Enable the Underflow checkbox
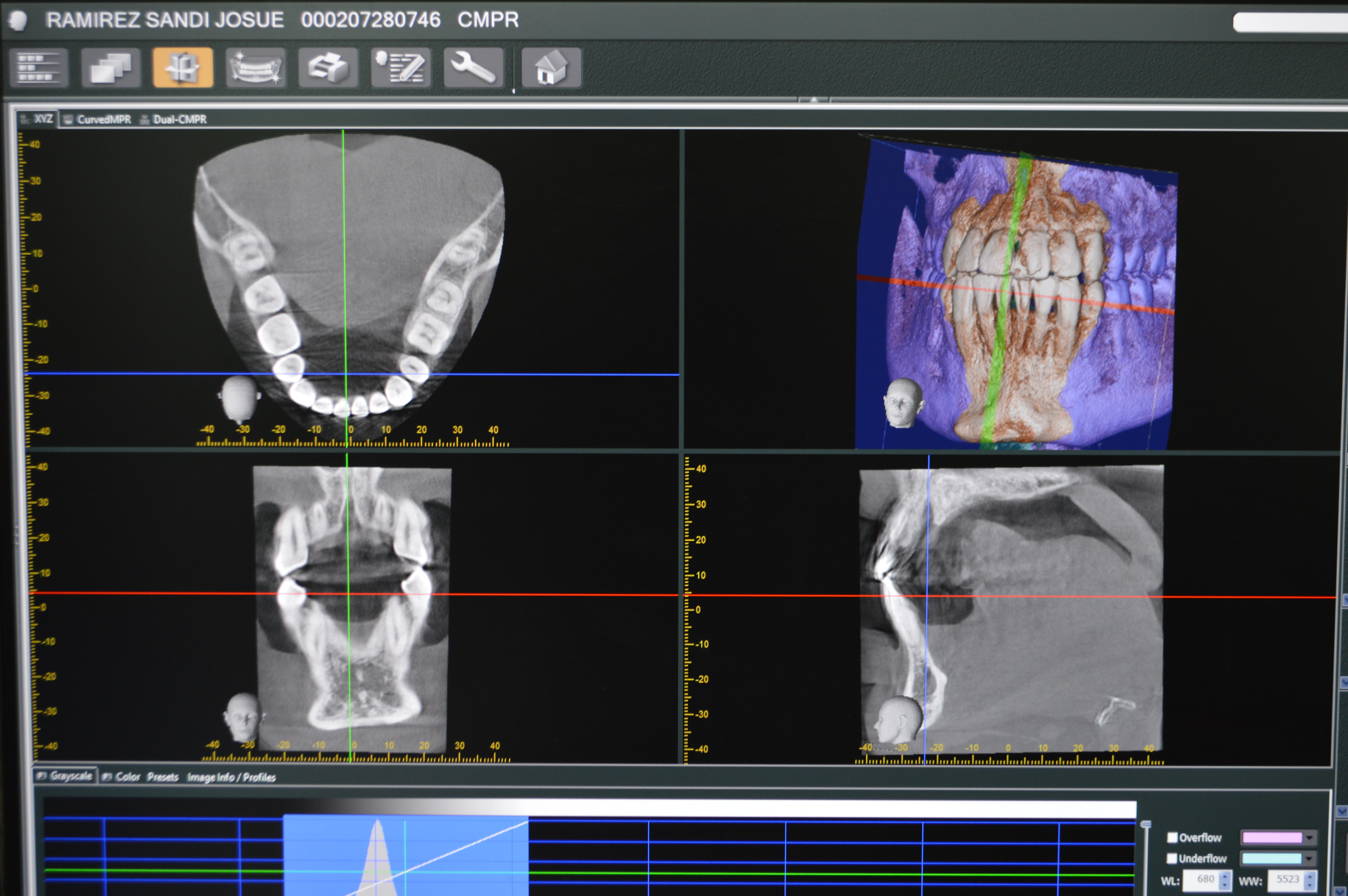Image resolution: width=1348 pixels, height=896 pixels. pos(1172,858)
